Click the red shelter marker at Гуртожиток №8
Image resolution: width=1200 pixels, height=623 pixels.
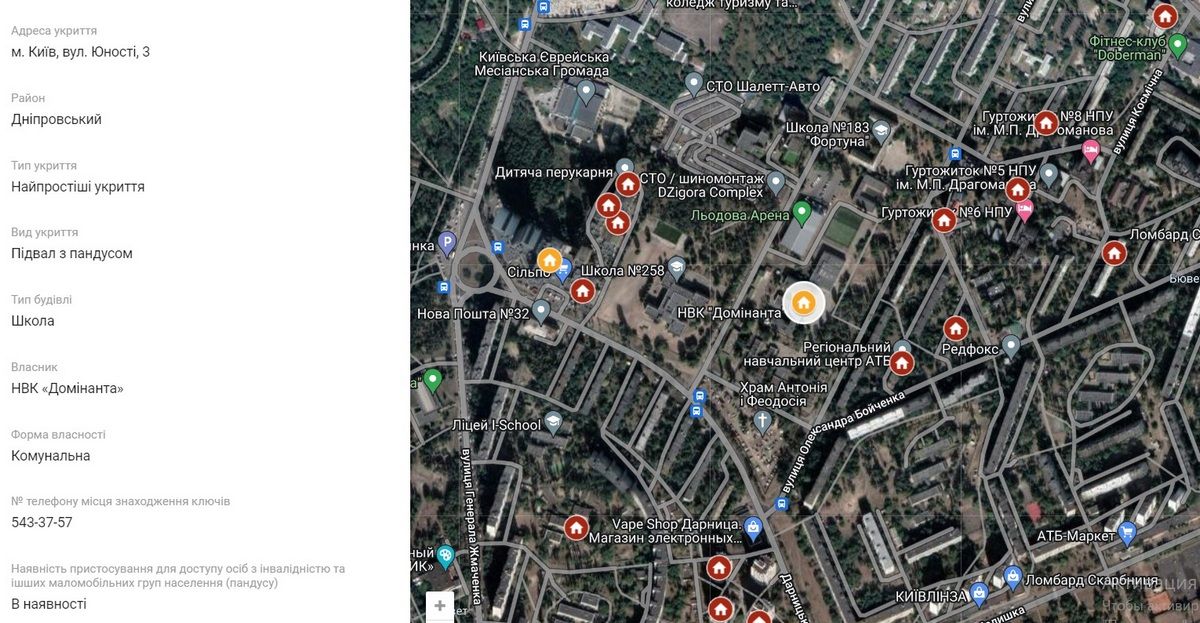point(1046,123)
